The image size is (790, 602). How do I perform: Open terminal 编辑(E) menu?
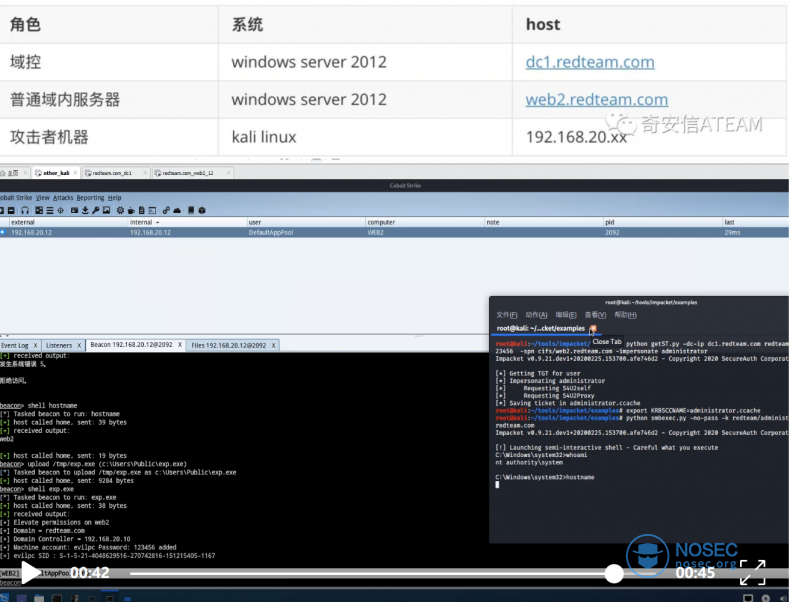[566, 315]
